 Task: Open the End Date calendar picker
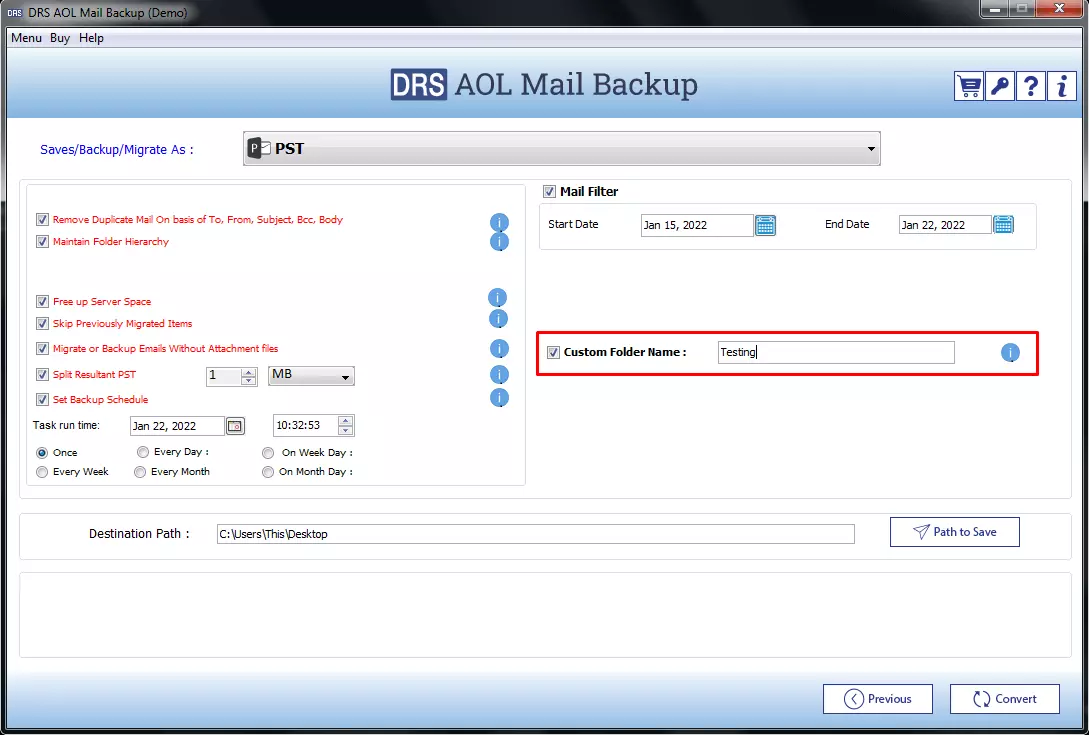[x=1004, y=224]
